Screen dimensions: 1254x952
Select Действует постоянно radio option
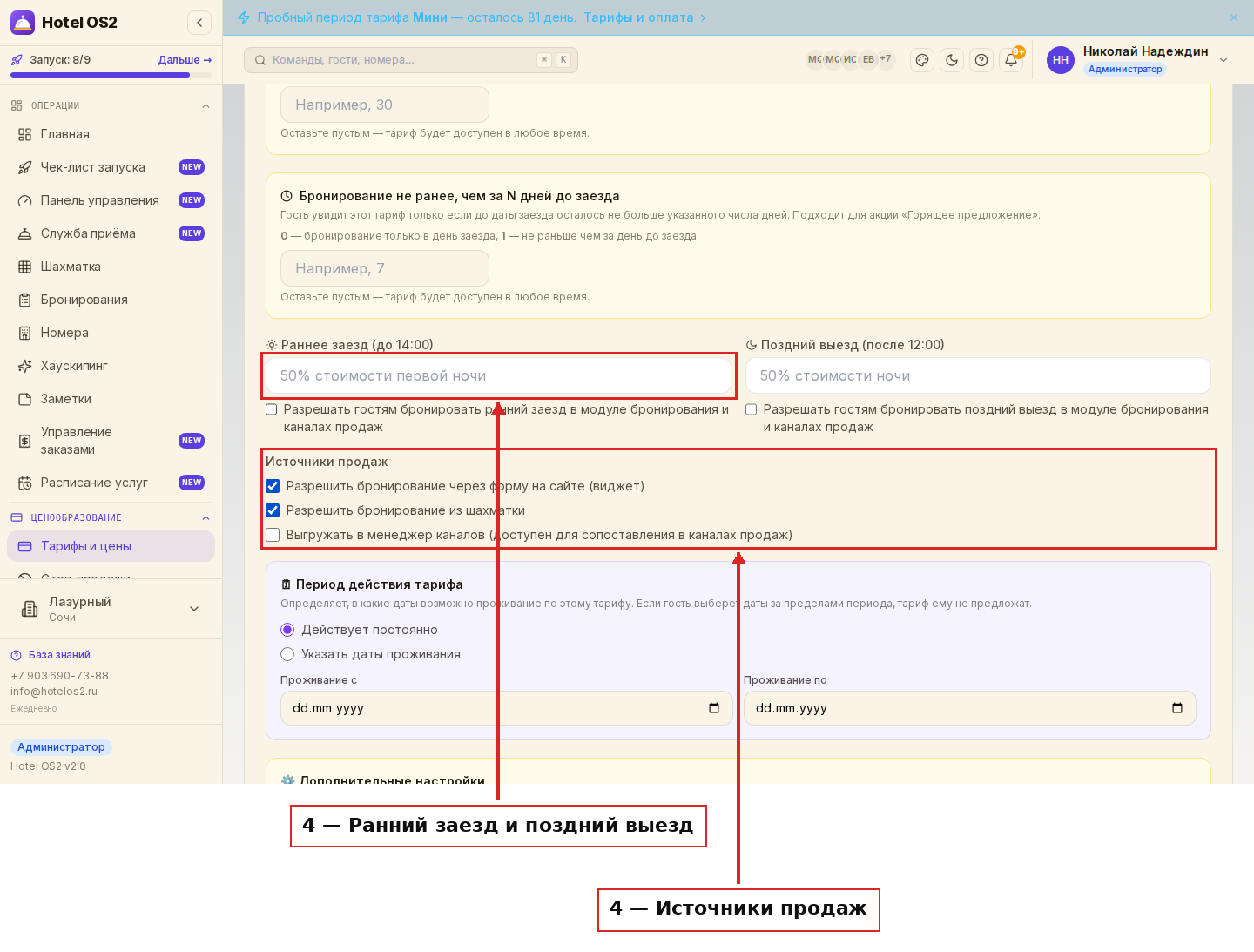(287, 630)
